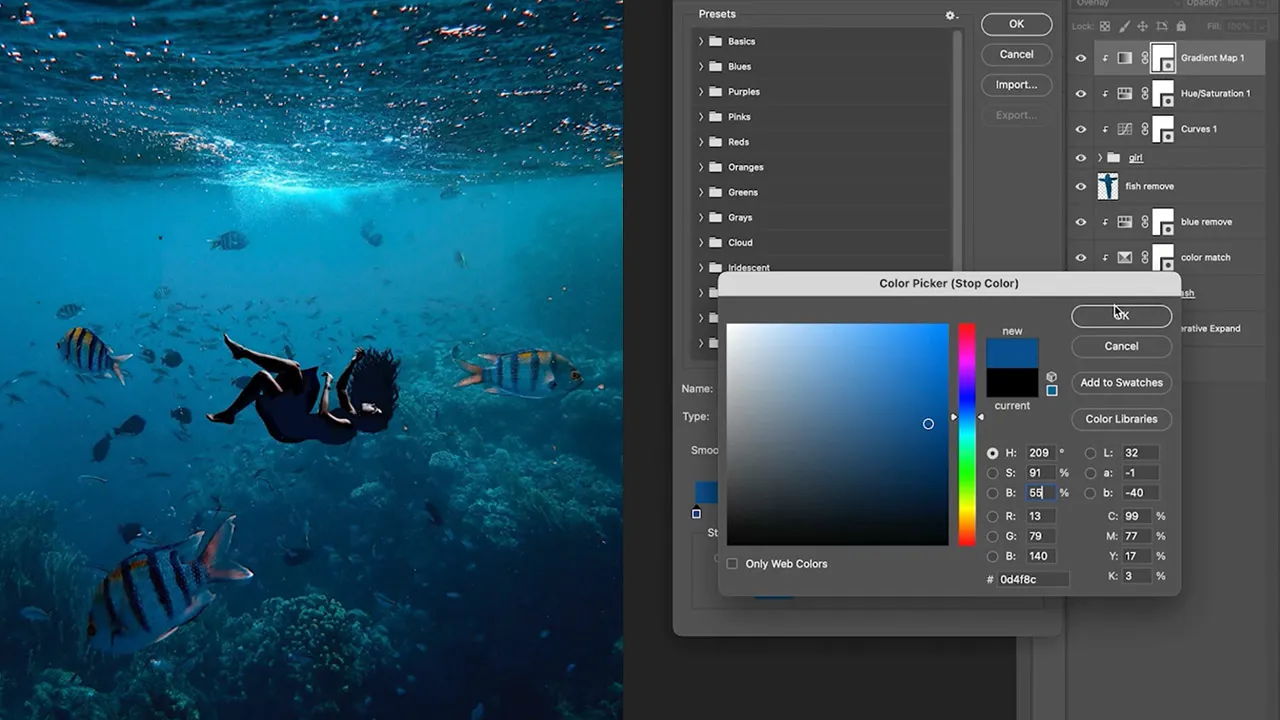
Task: Click the web-safe color cube warning icon
Action: [x=1051, y=377]
